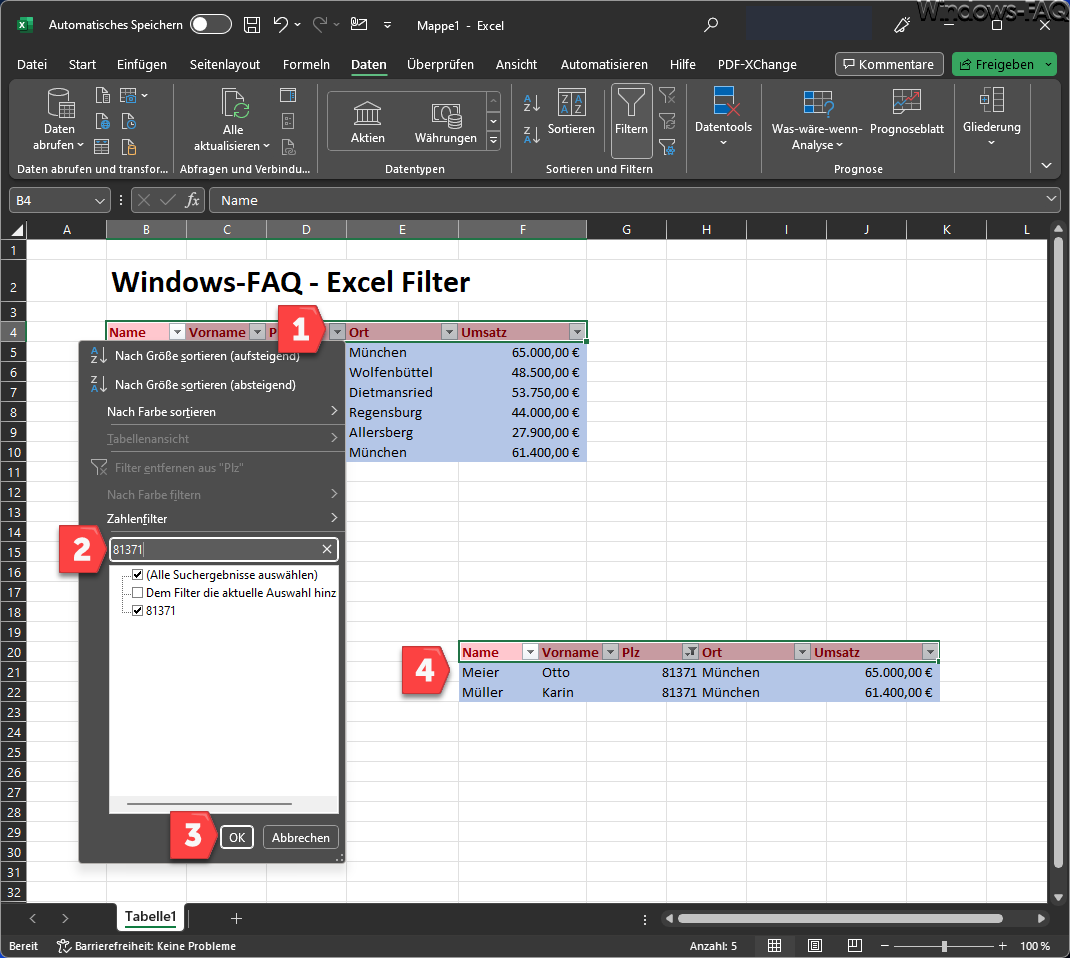Click the Freigeben button
Image resolution: width=1070 pixels, height=958 pixels.
(x=997, y=64)
